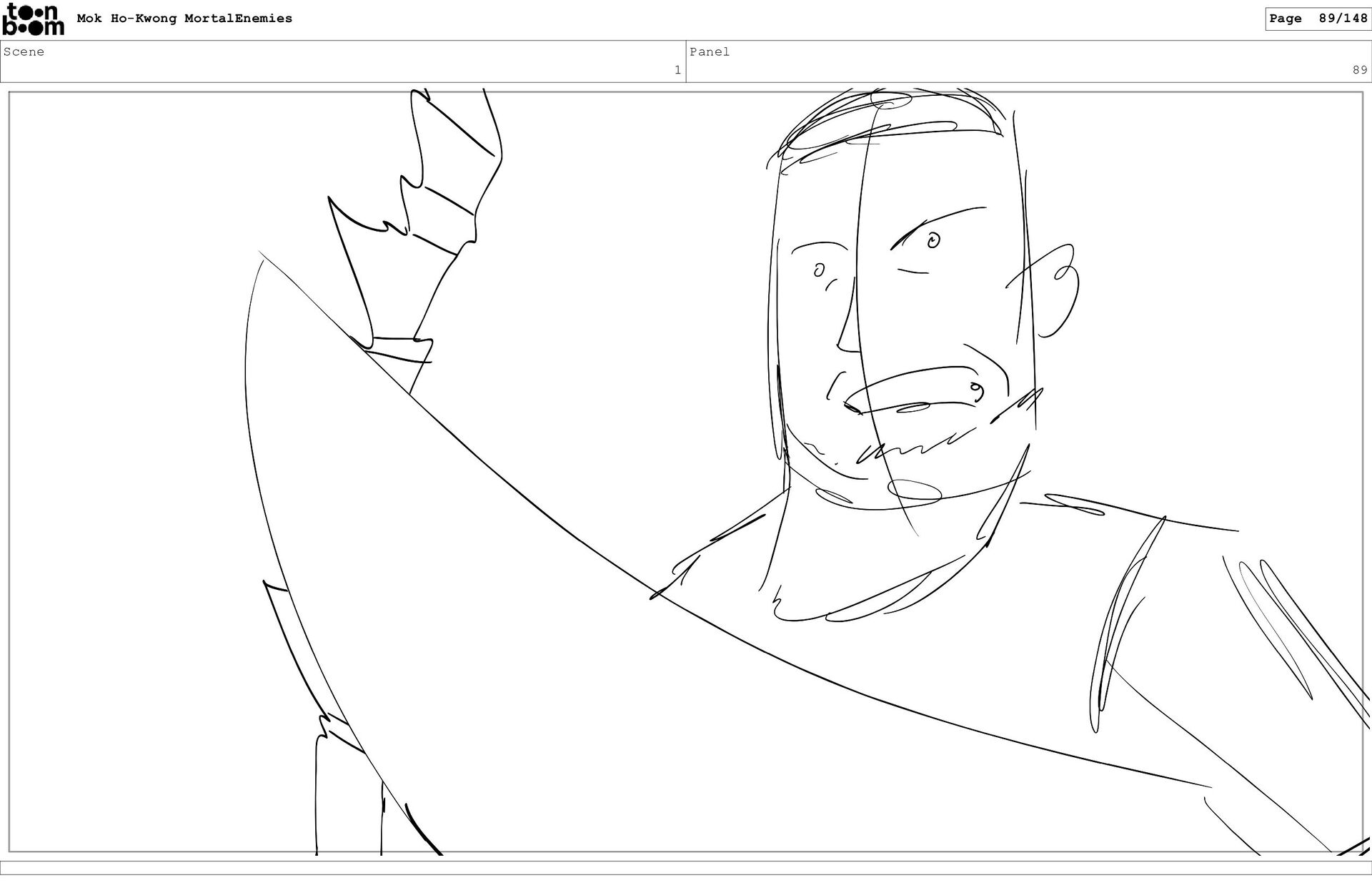1372x888 pixels.
Task: Click the project title Mok Ho-Kwong MortalEnemies
Action: click(184, 19)
